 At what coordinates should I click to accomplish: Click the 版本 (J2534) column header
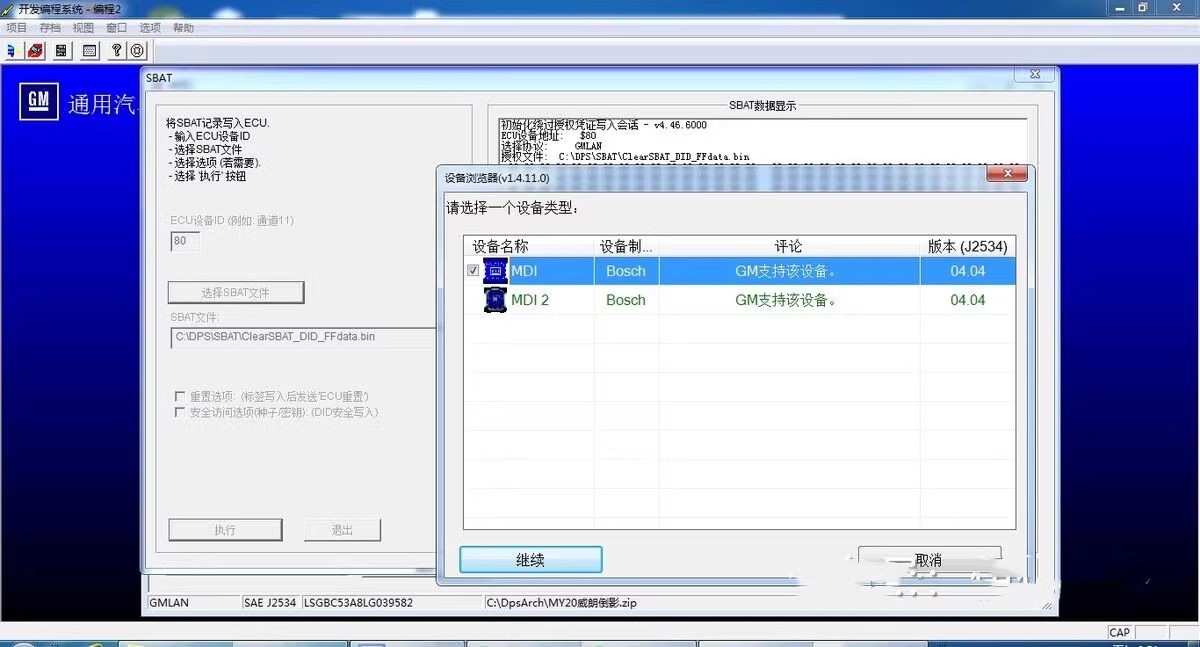968,246
